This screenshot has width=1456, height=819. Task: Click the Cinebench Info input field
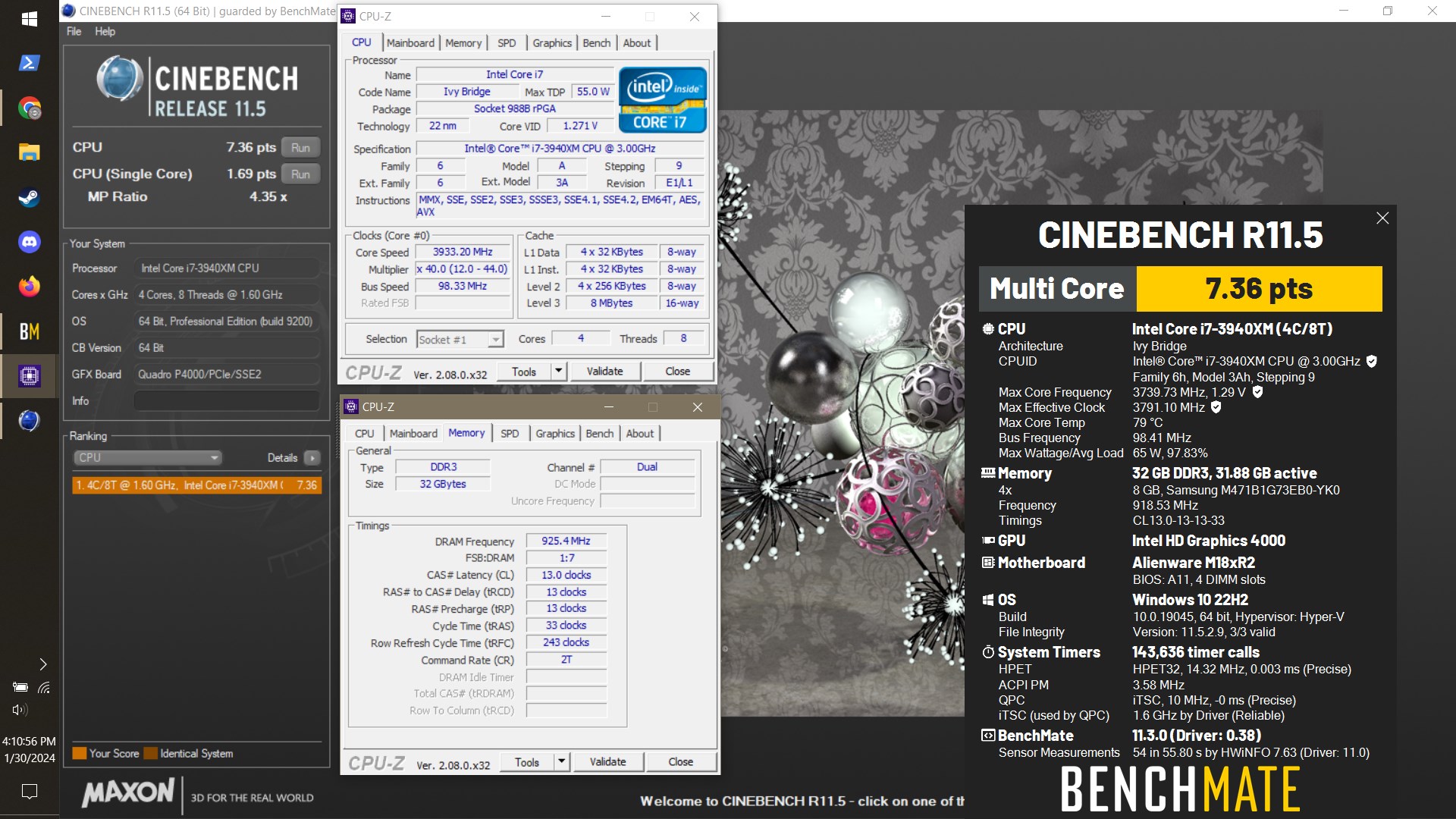pos(227,400)
